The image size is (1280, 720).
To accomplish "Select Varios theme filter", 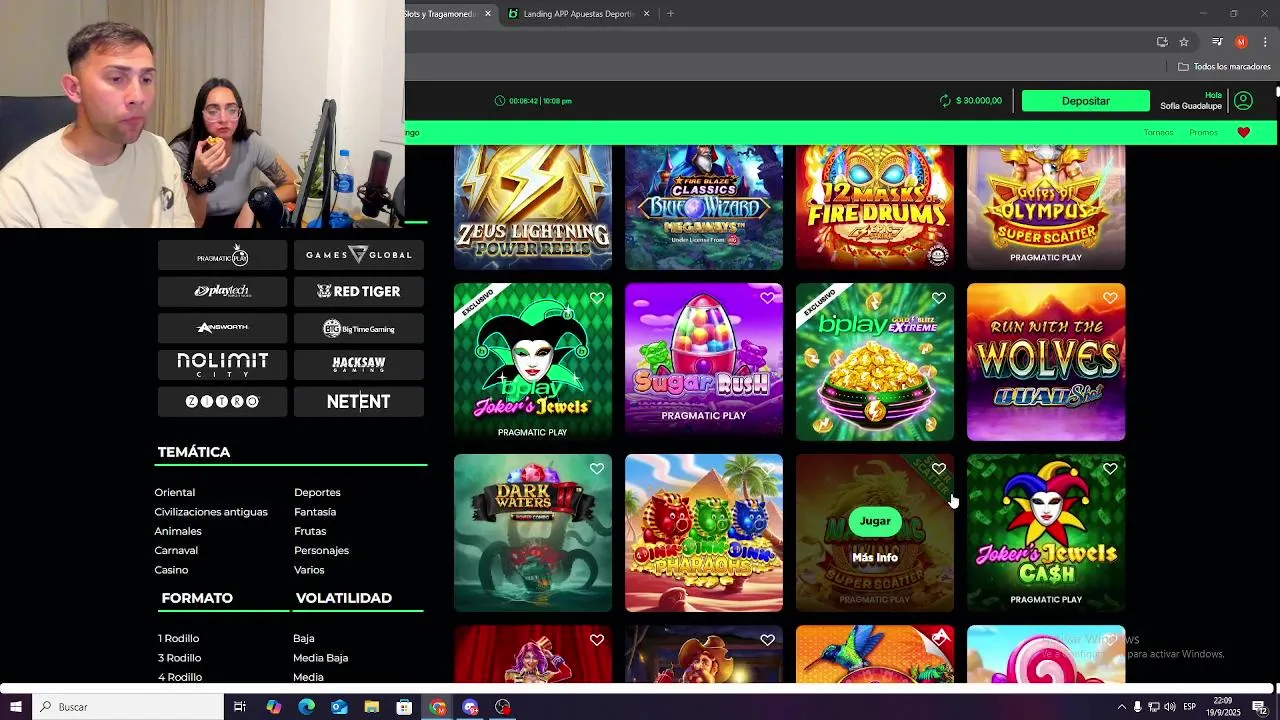I will point(309,570).
